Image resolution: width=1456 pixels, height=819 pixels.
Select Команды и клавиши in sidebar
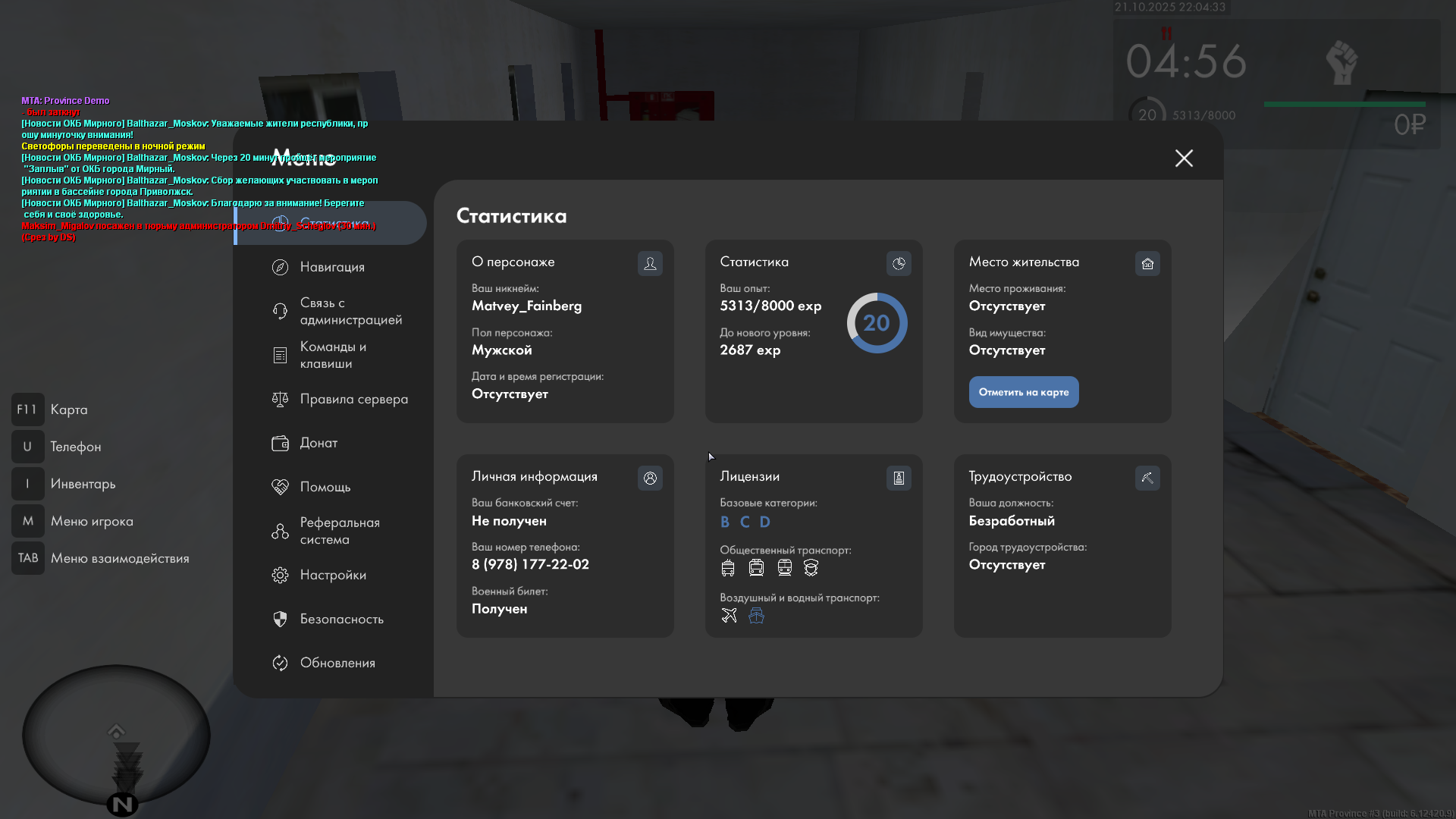coord(332,355)
